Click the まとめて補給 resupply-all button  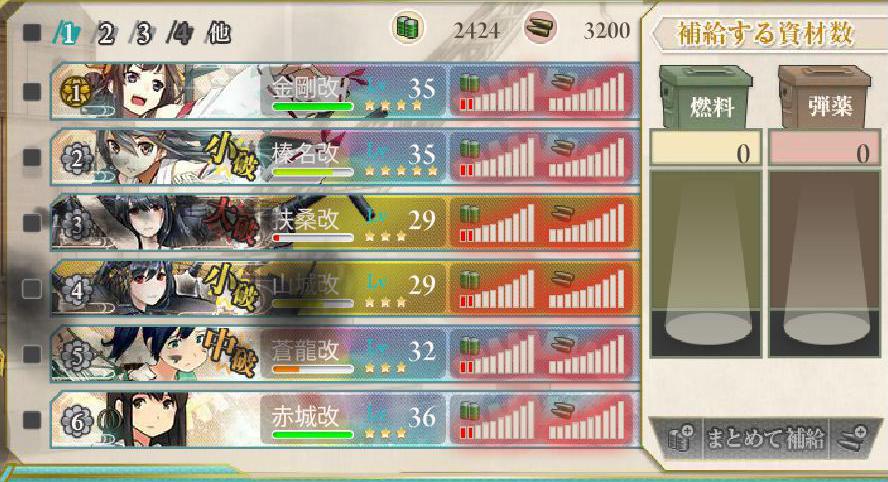765,438
